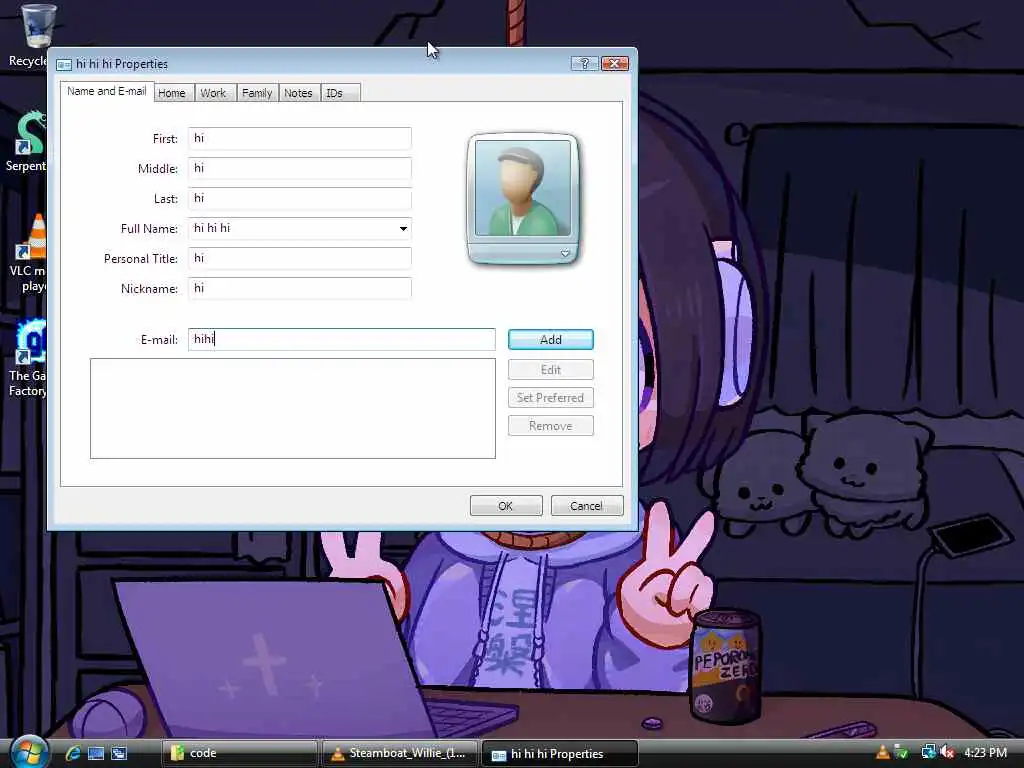Click the Windows Start orb
This screenshot has width=1024, height=768.
29,752
